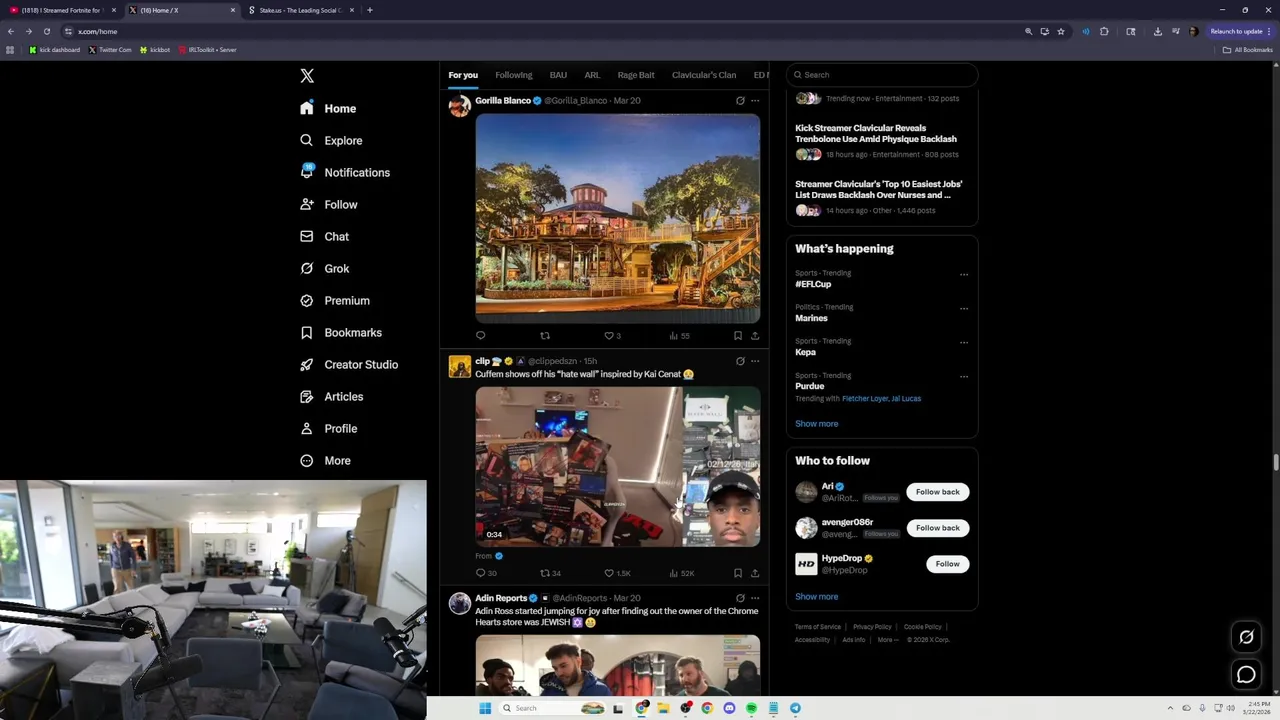Open Bookmarks in the sidebar

pos(340,332)
